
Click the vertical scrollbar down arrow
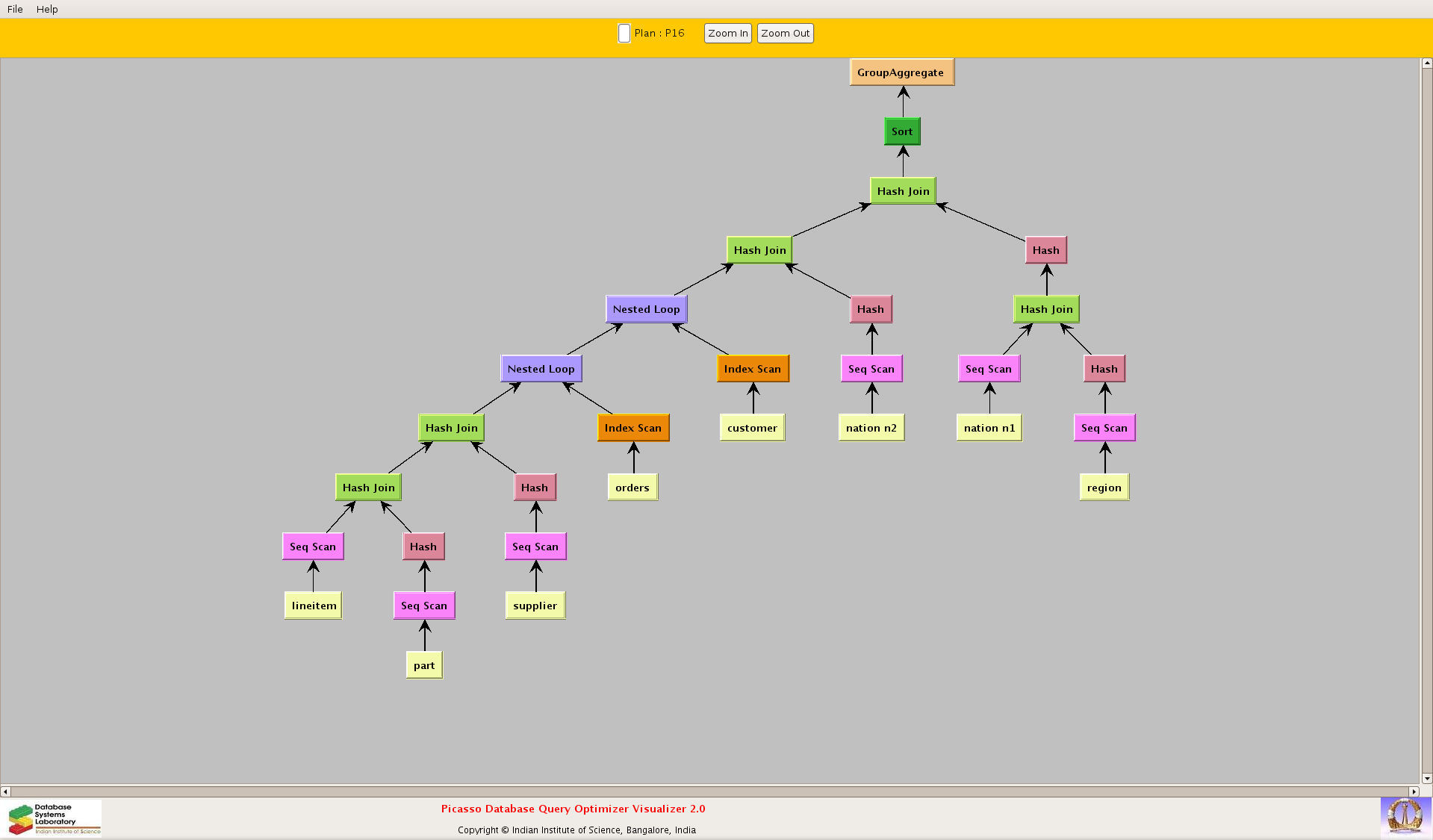pos(1426,778)
